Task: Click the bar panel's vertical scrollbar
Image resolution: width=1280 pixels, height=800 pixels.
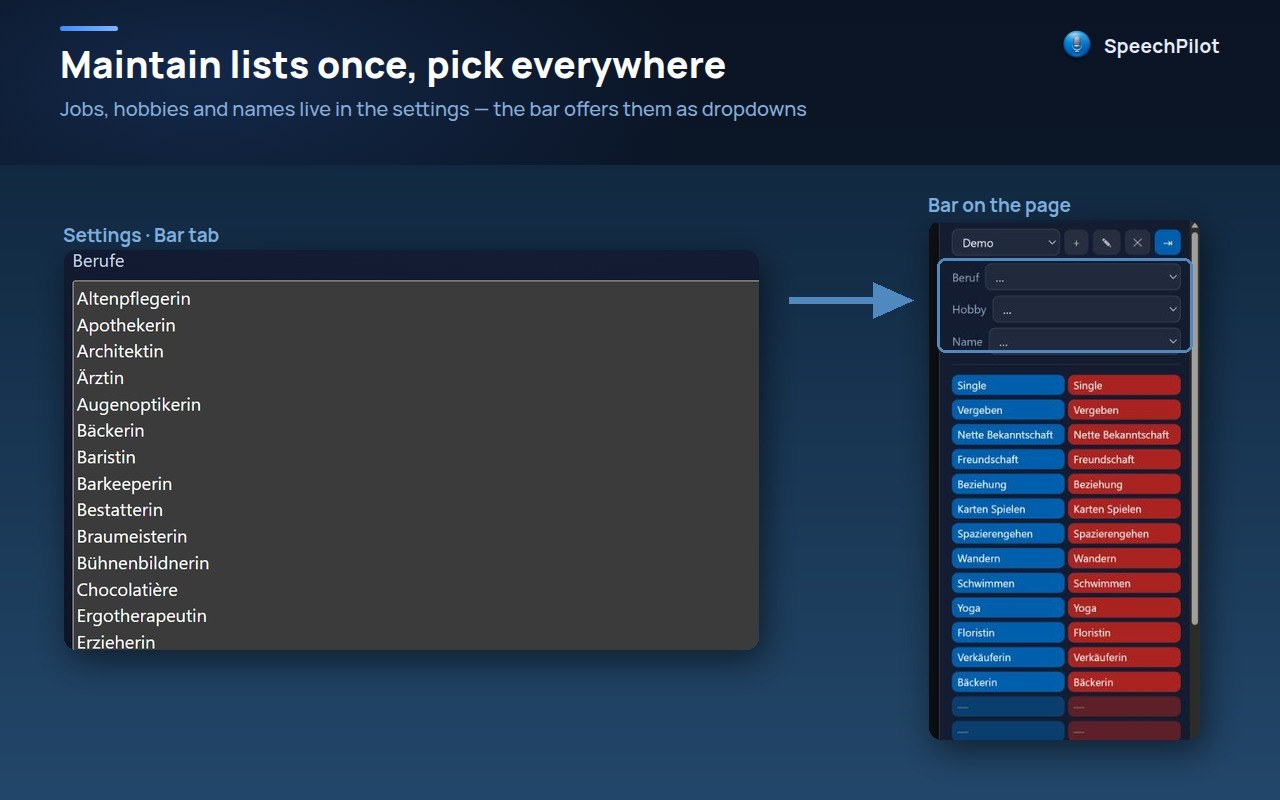Action: (x=1193, y=430)
